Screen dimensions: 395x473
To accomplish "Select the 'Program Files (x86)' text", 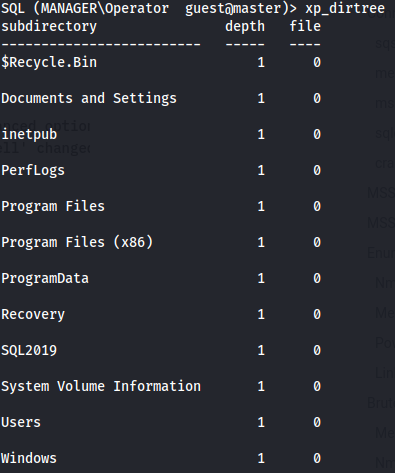I will [x=77, y=242].
